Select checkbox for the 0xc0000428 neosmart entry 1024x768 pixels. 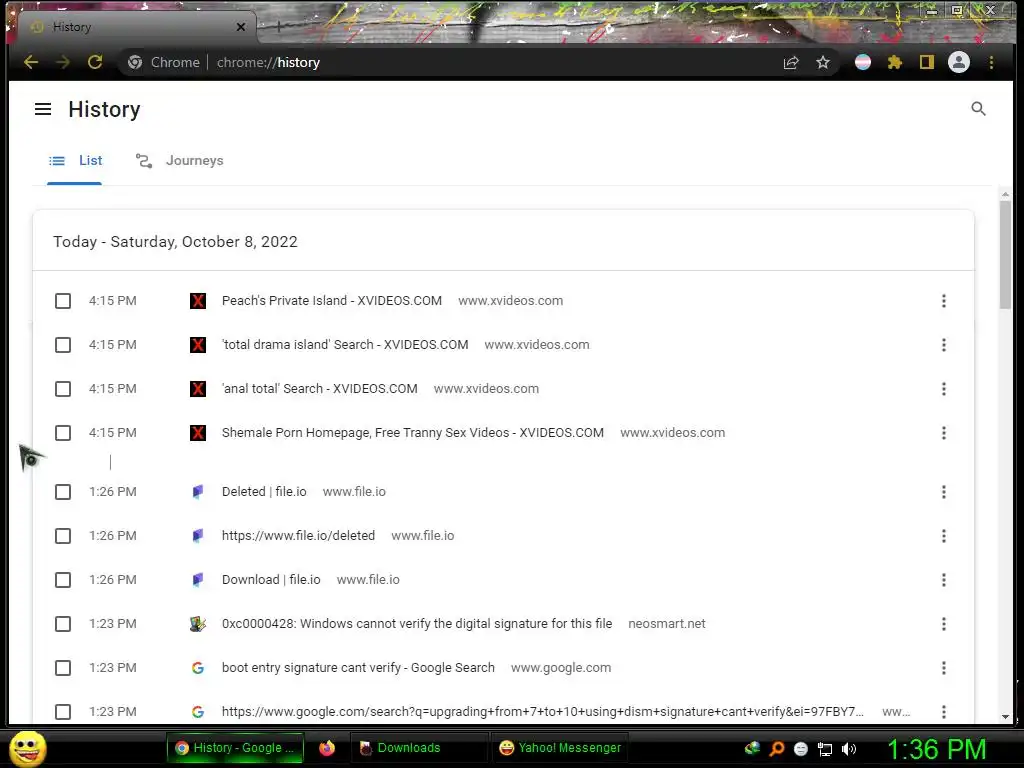[x=63, y=624]
